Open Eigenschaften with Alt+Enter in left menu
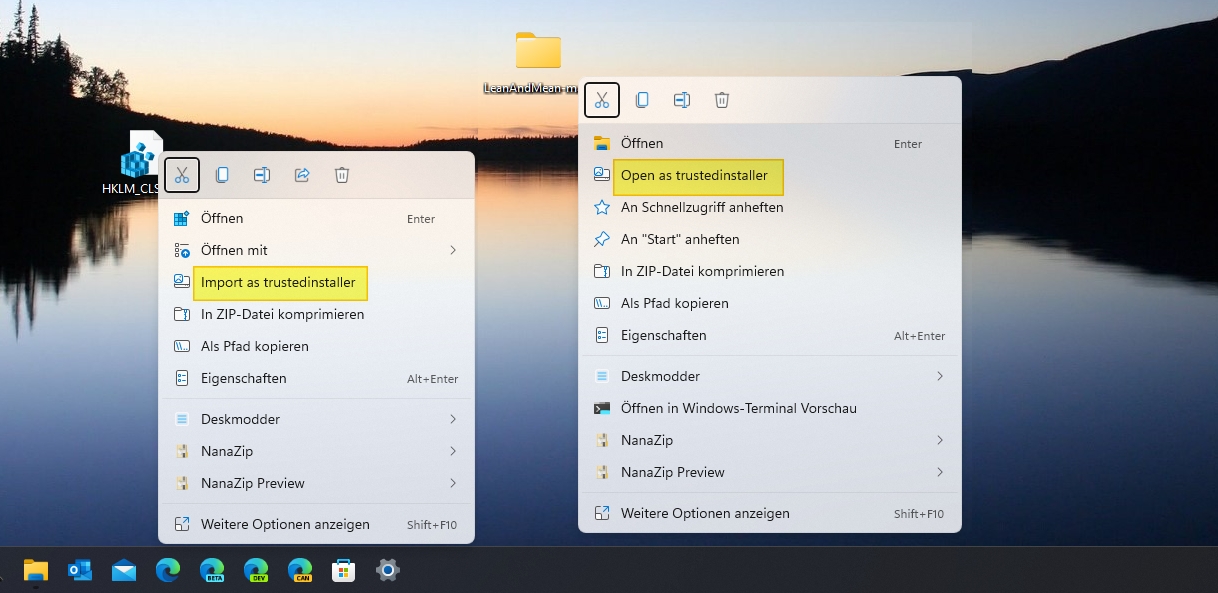Screen dimensions: 1218x593 coord(316,378)
